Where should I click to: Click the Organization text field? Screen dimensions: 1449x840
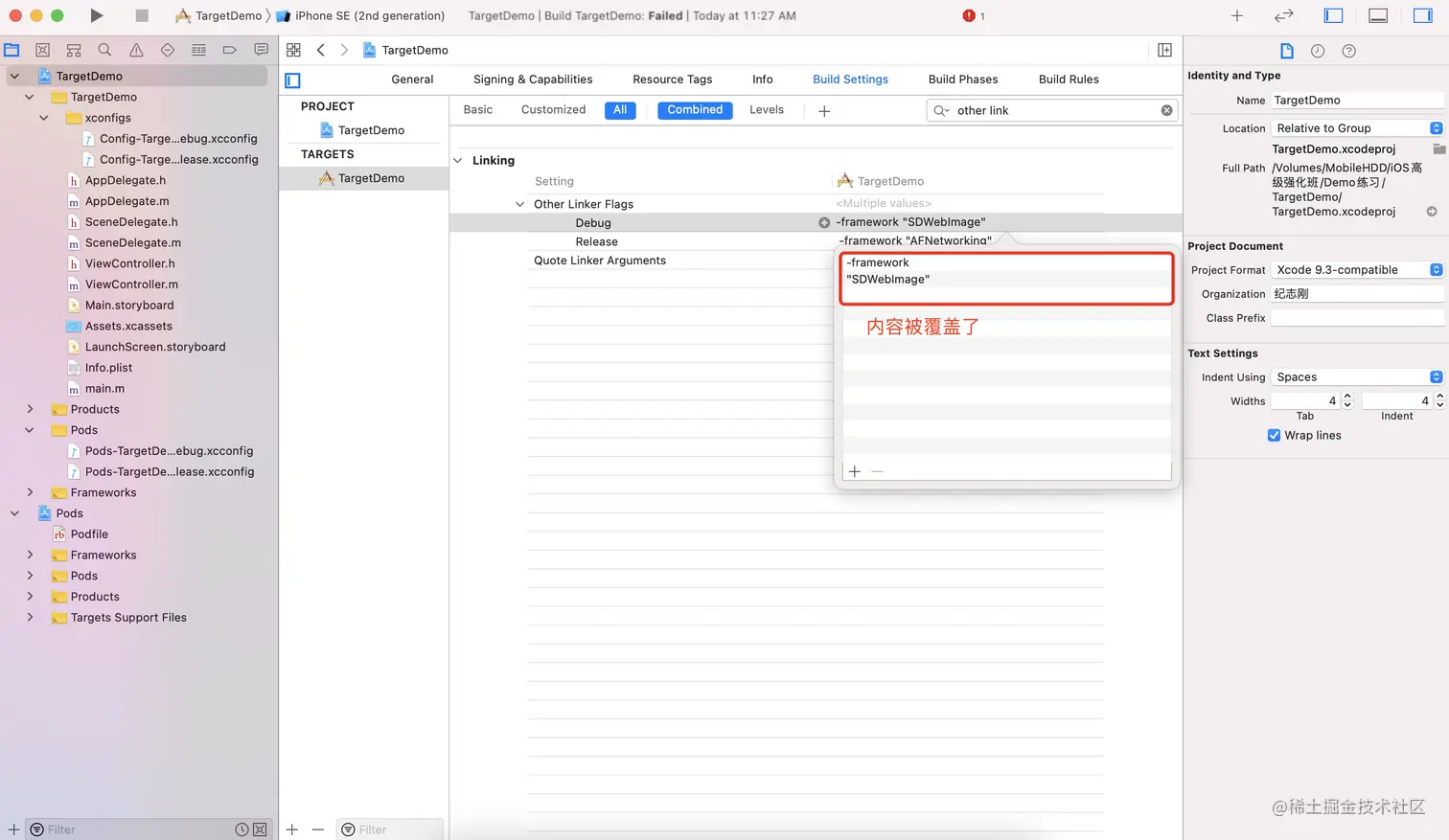point(1357,294)
